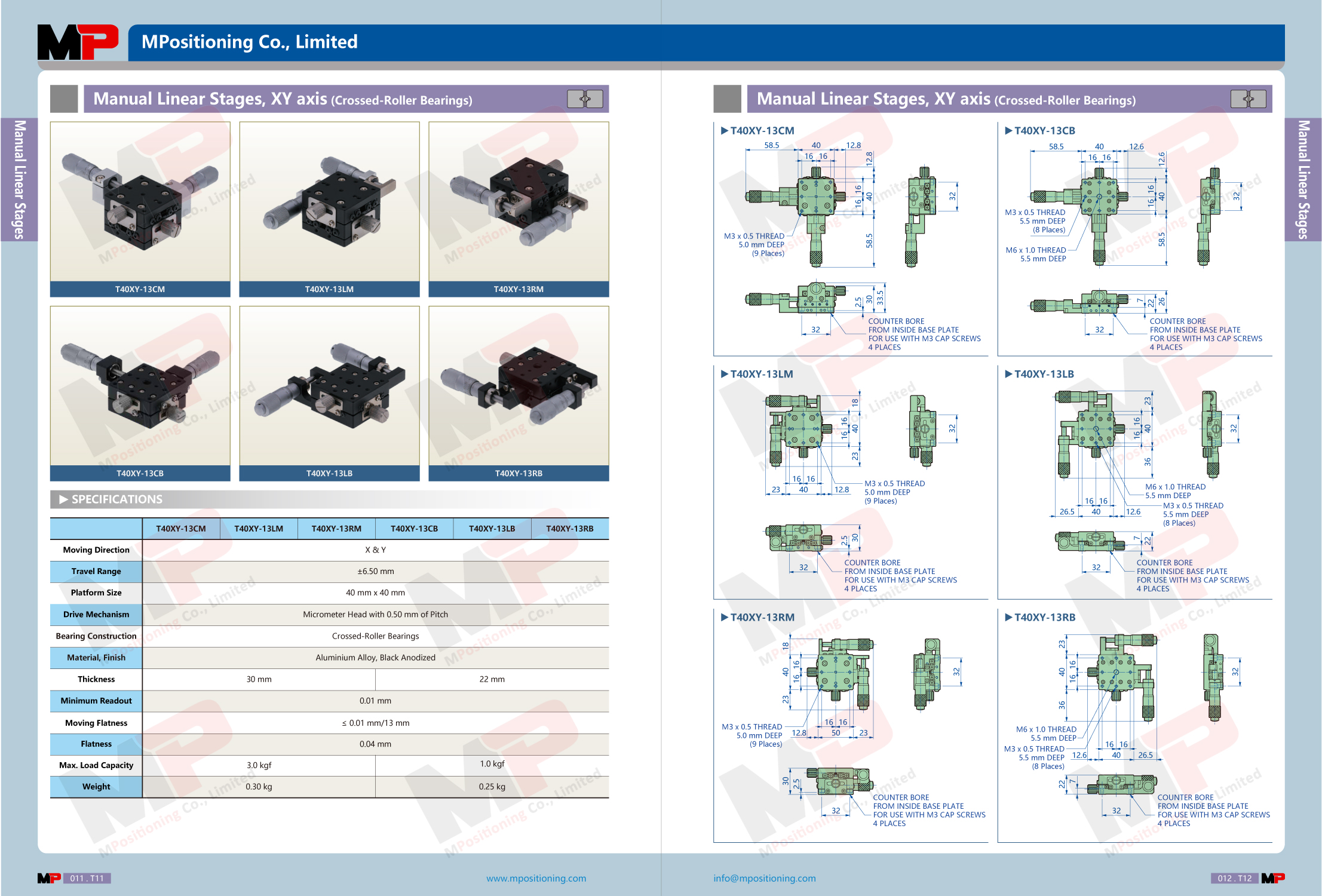This screenshot has height=896, width=1322.
Task: Expand the SPECIFICATIONS section arrow
Action: 63,499
